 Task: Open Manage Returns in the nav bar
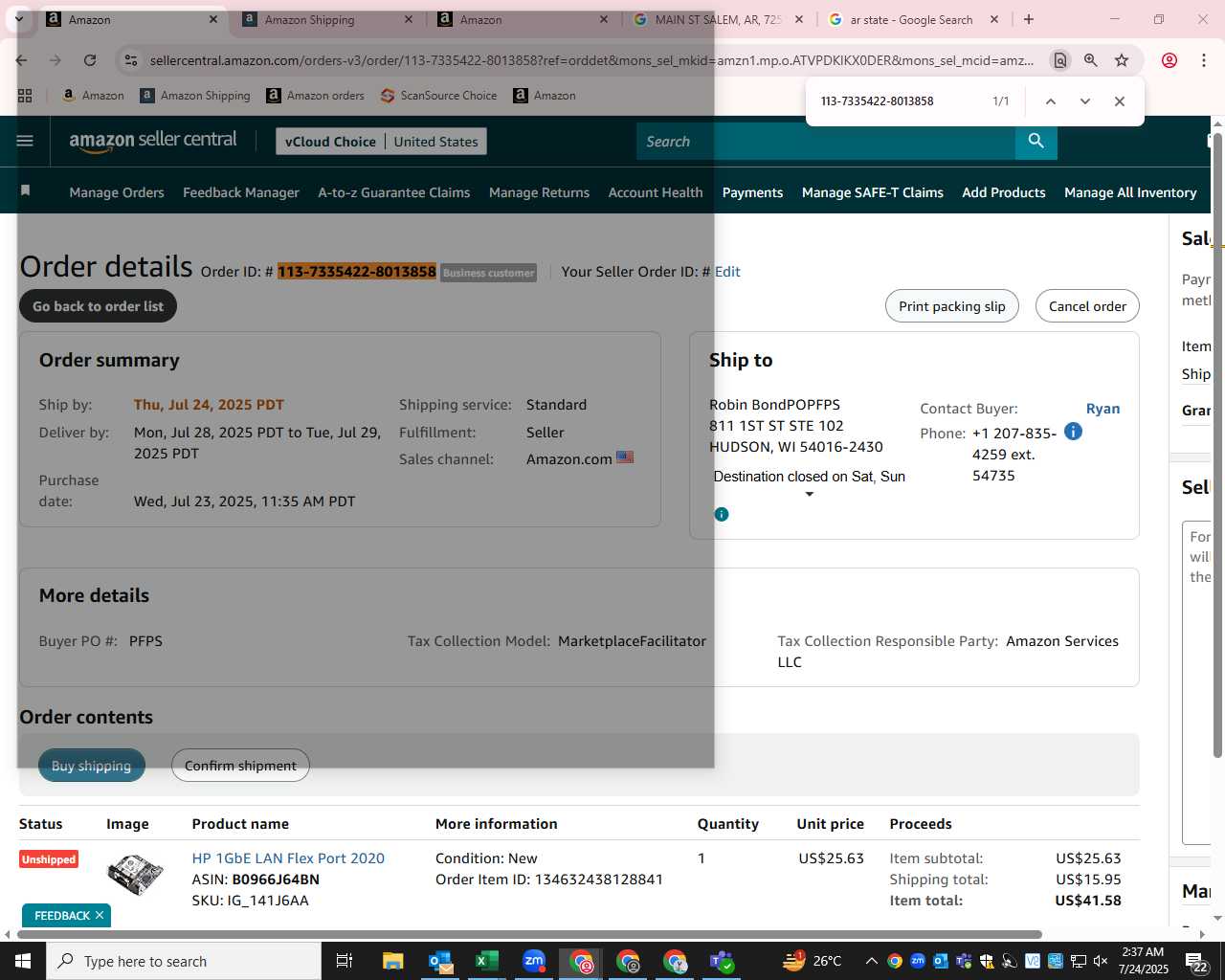tap(539, 192)
